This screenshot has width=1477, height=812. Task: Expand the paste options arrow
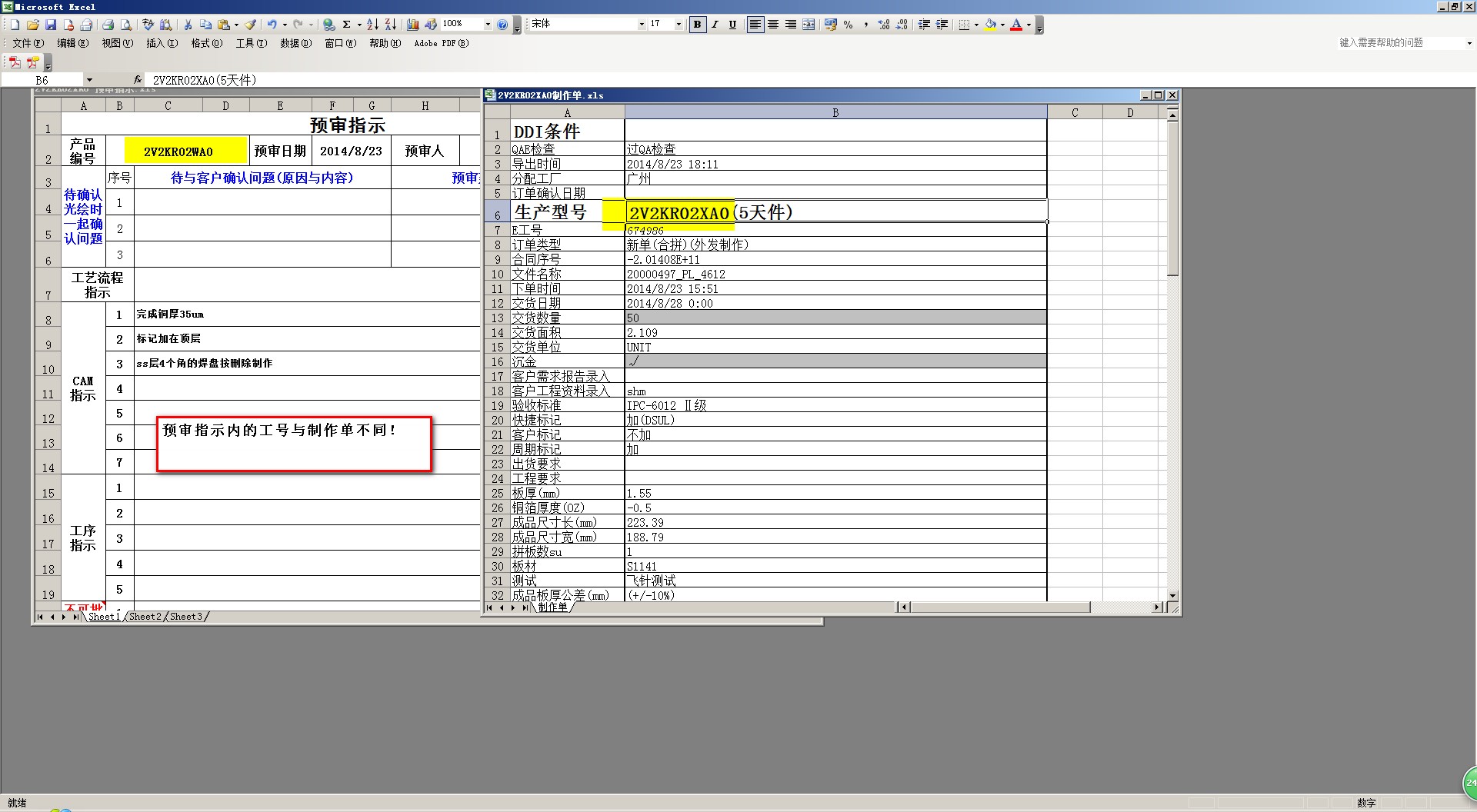coord(236,25)
